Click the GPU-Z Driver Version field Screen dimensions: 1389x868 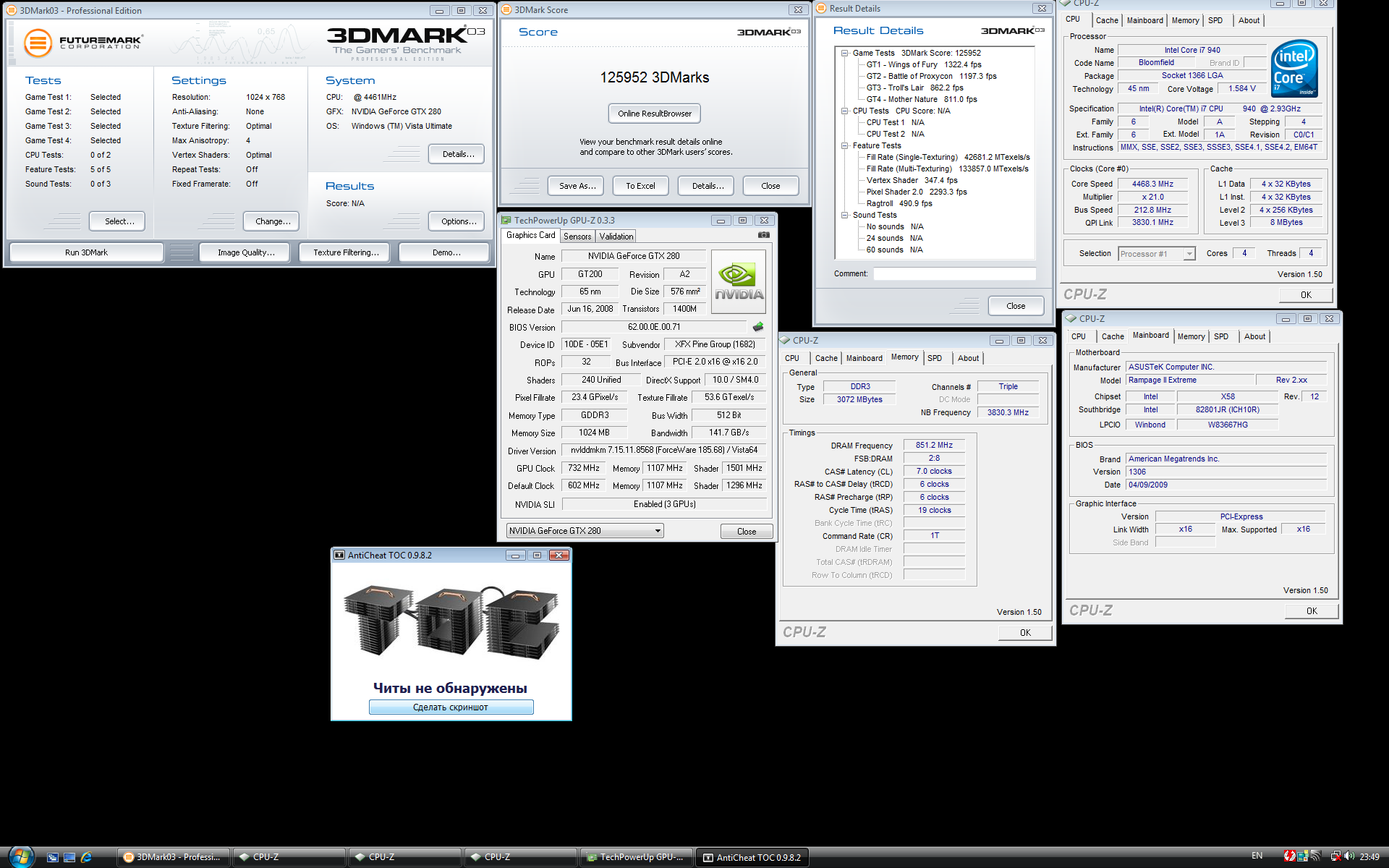coord(663,450)
